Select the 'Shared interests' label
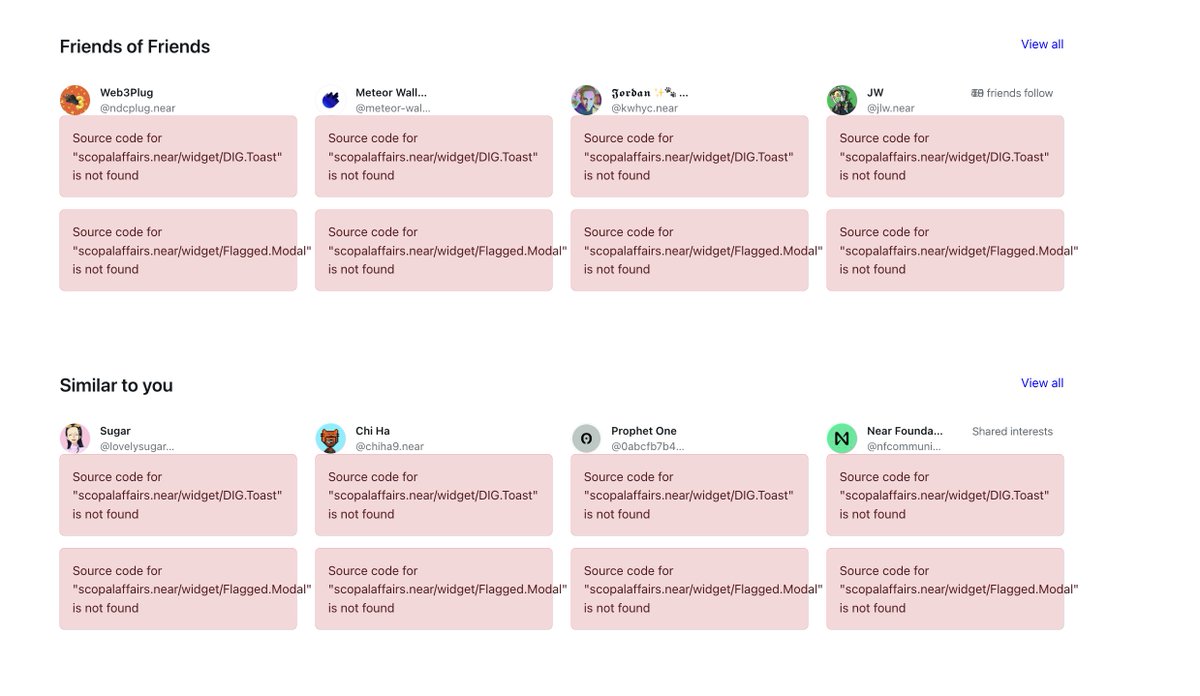1200x696 pixels. tap(1012, 432)
